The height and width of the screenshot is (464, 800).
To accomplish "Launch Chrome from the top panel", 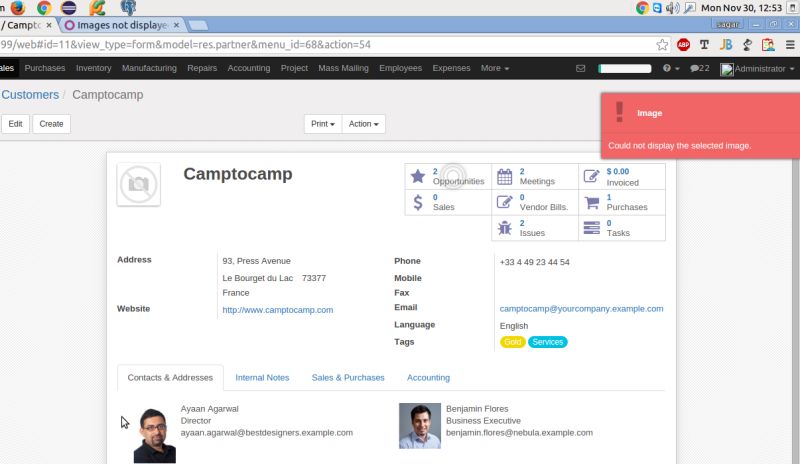I will click(x=44, y=8).
